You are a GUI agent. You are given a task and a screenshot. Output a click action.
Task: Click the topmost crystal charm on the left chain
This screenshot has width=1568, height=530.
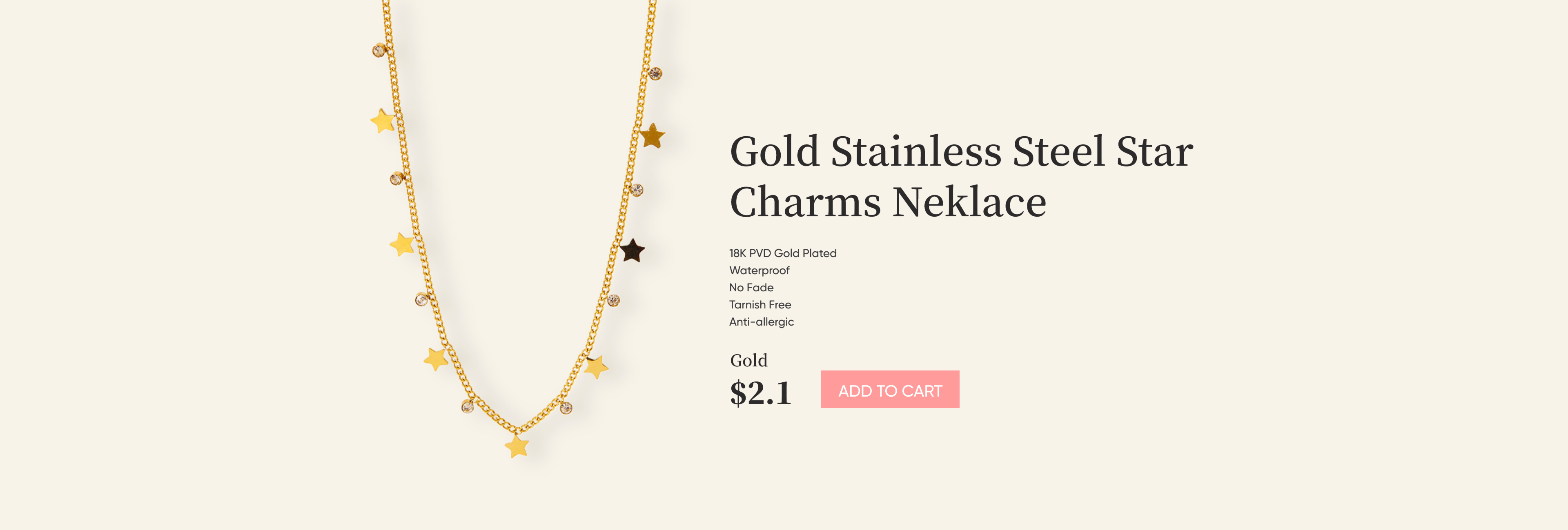(379, 50)
